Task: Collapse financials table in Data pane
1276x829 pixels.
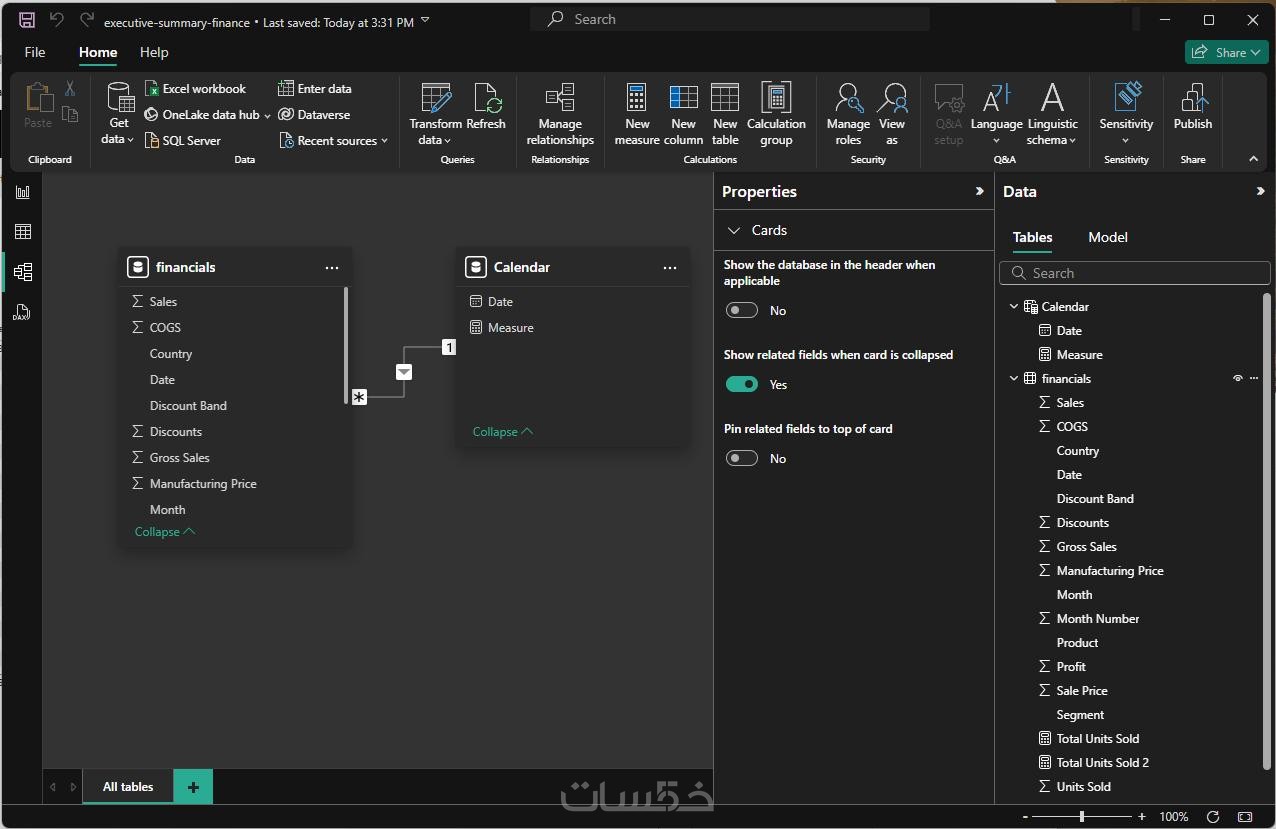Action: [x=1014, y=379]
